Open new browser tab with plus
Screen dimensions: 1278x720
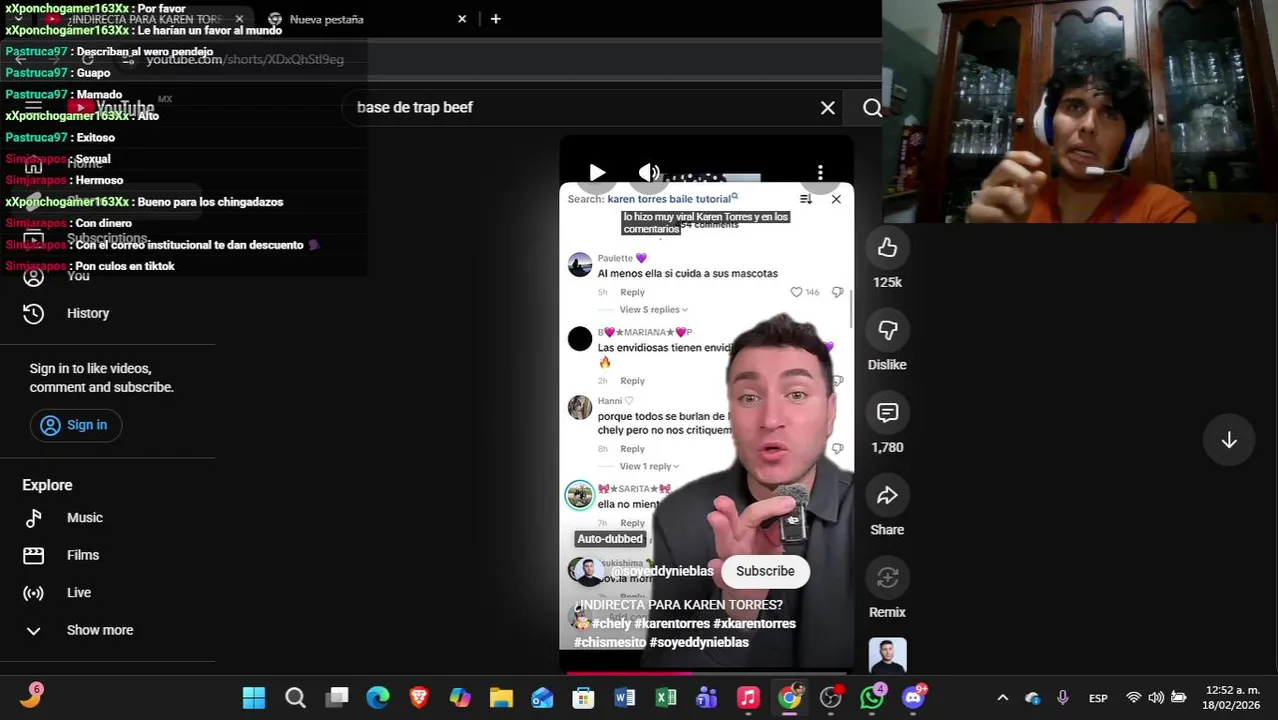[495, 19]
